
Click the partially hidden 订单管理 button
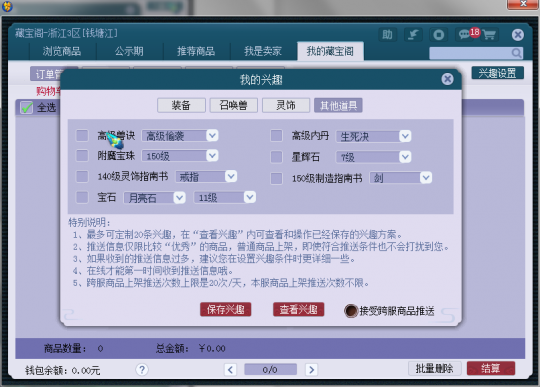coord(46,74)
